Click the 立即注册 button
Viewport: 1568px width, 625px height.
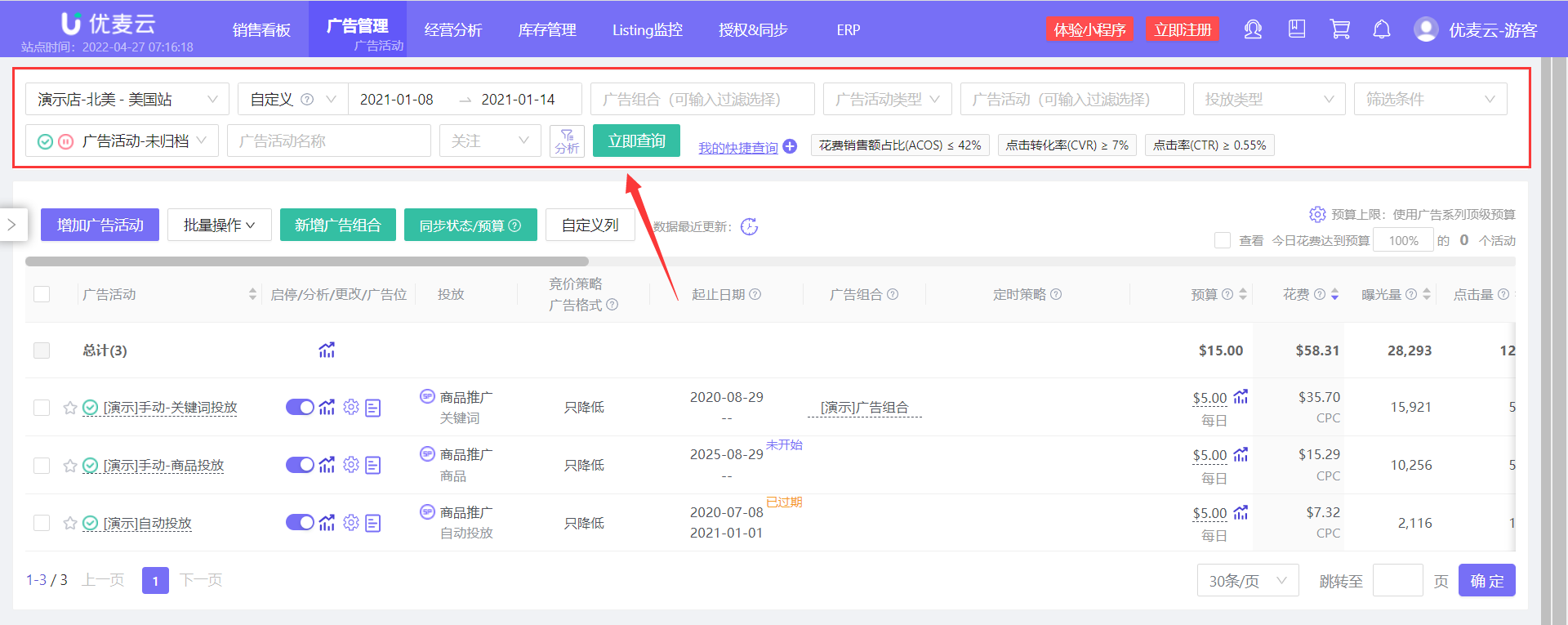(1183, 29)
